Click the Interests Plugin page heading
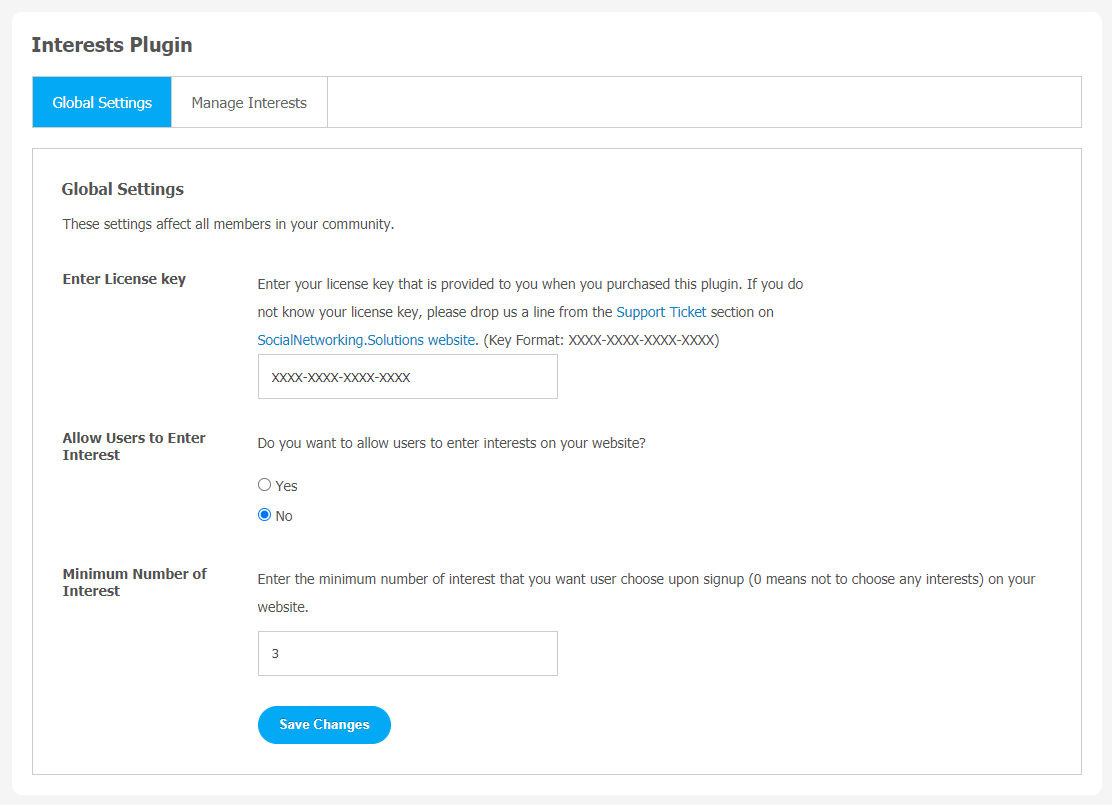 coord(111,45)
